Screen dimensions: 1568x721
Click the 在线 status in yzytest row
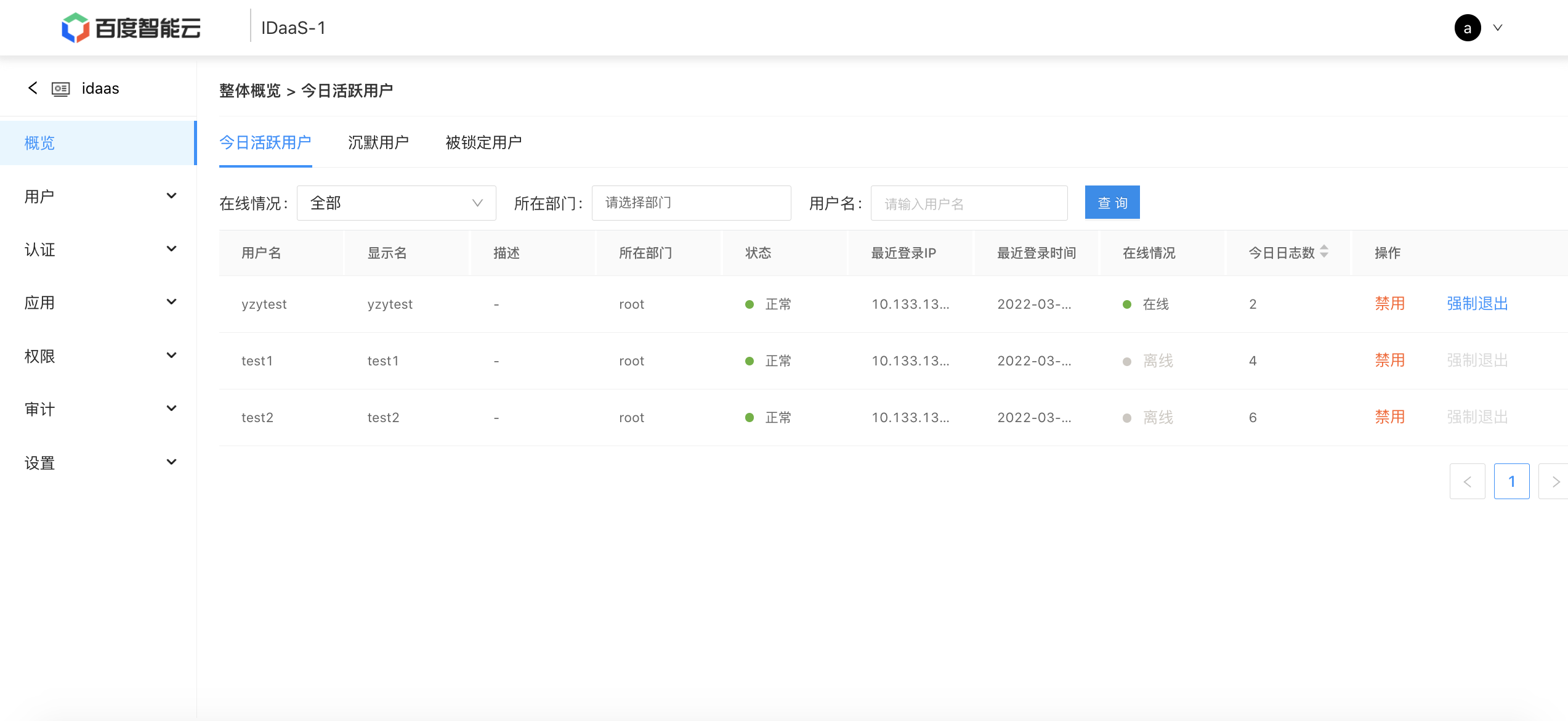pyautogui.click(x=1146, y=304)
